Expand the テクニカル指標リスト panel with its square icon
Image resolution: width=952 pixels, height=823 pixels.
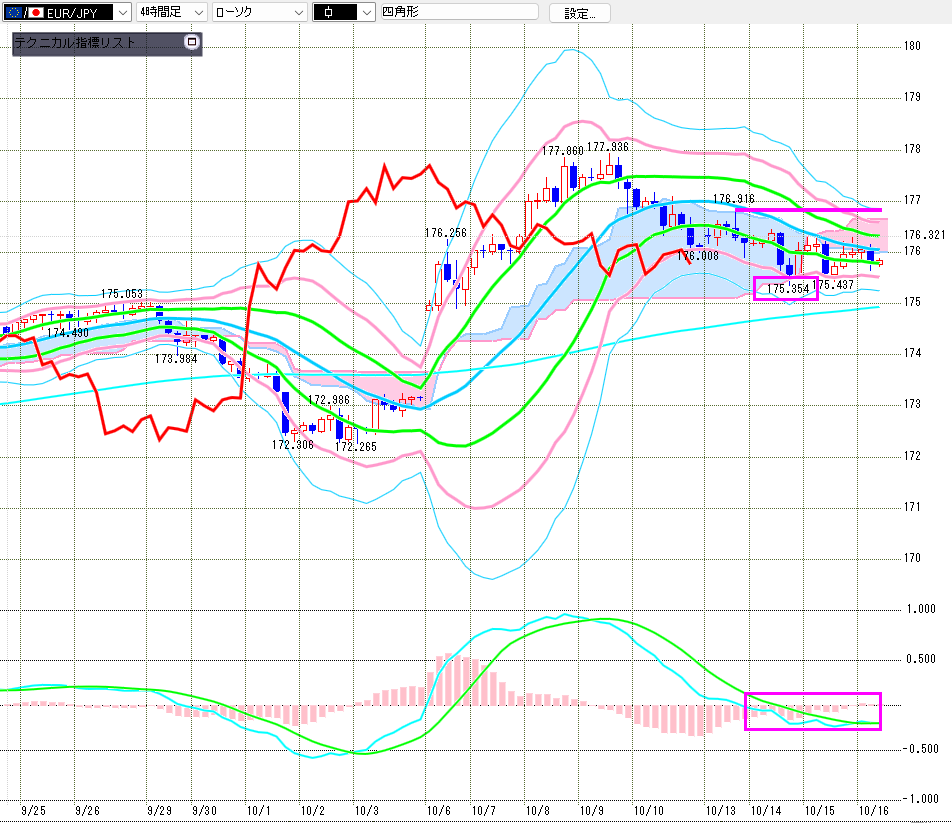click(x=192, y=43)
